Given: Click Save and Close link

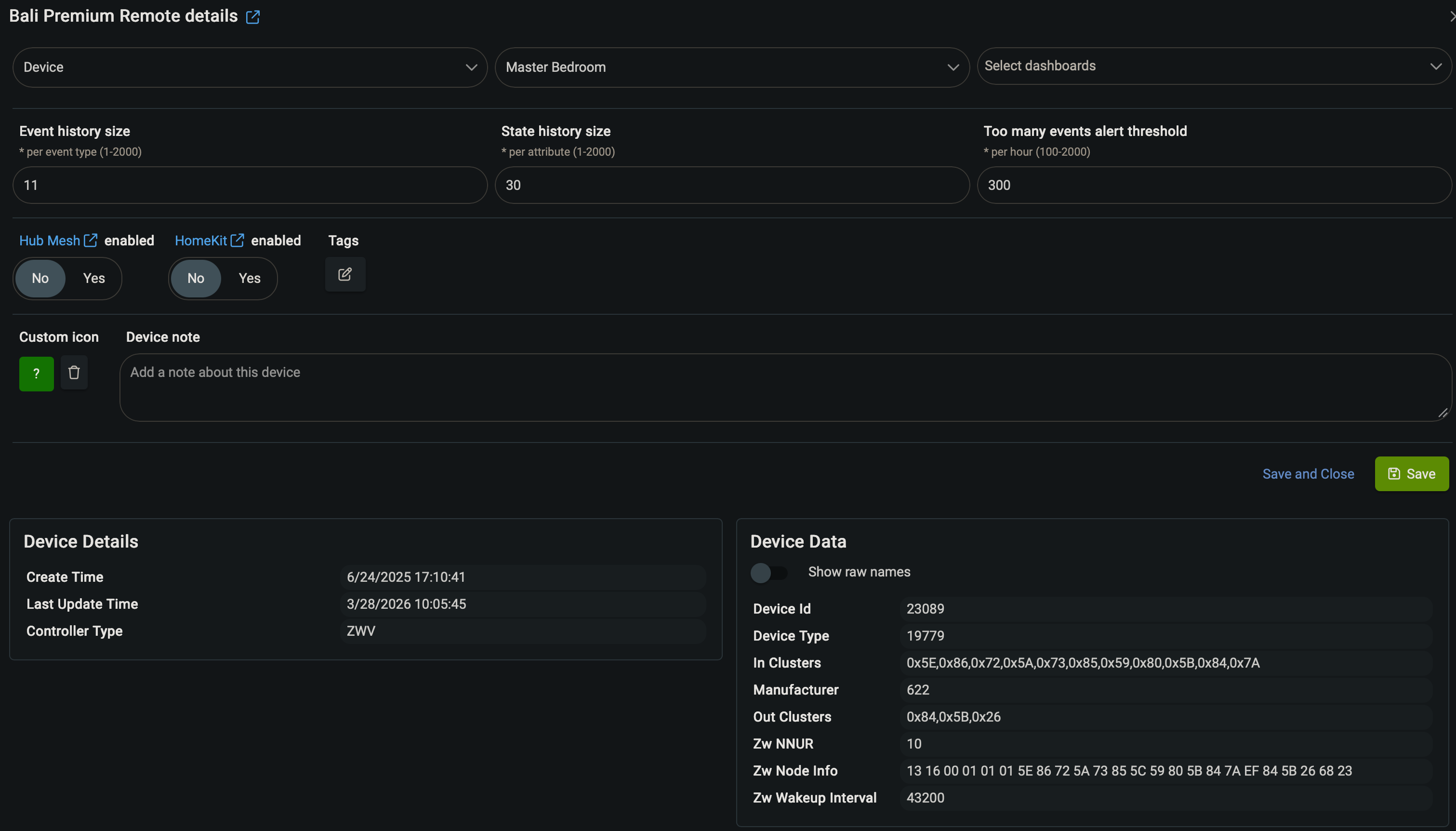Looking at the screenshot, I should [x=1308, y=474].
